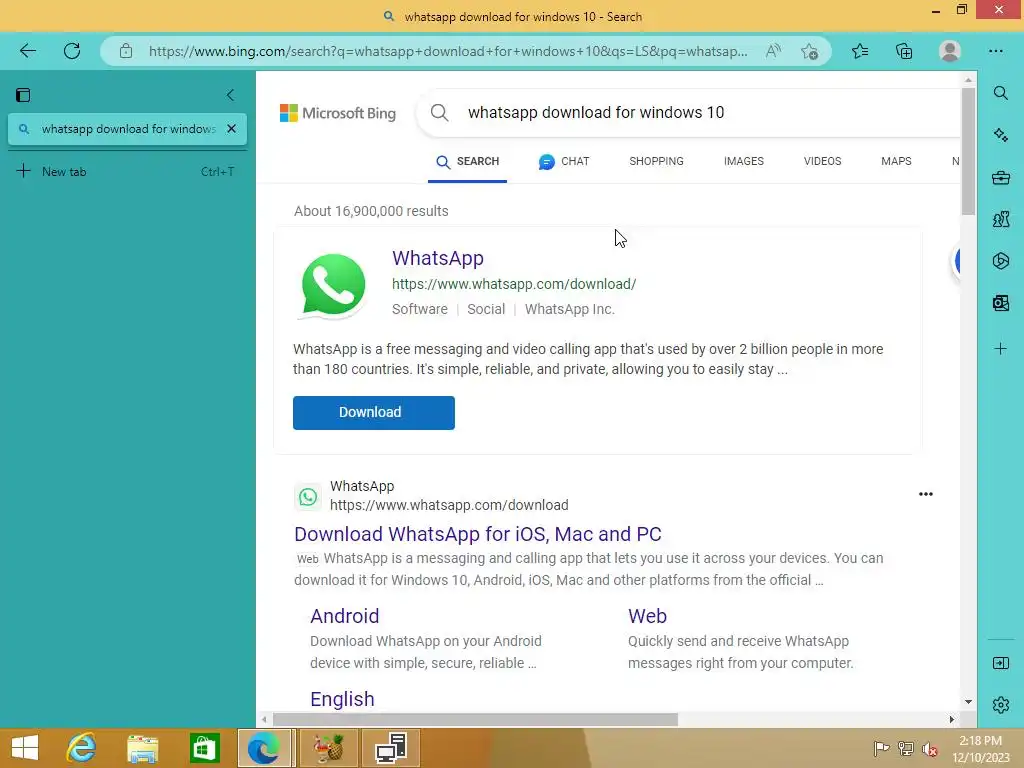Open sidebar Discover sparkle icon
This screenshot has height=768, width=1024.
pos(1000,135)
